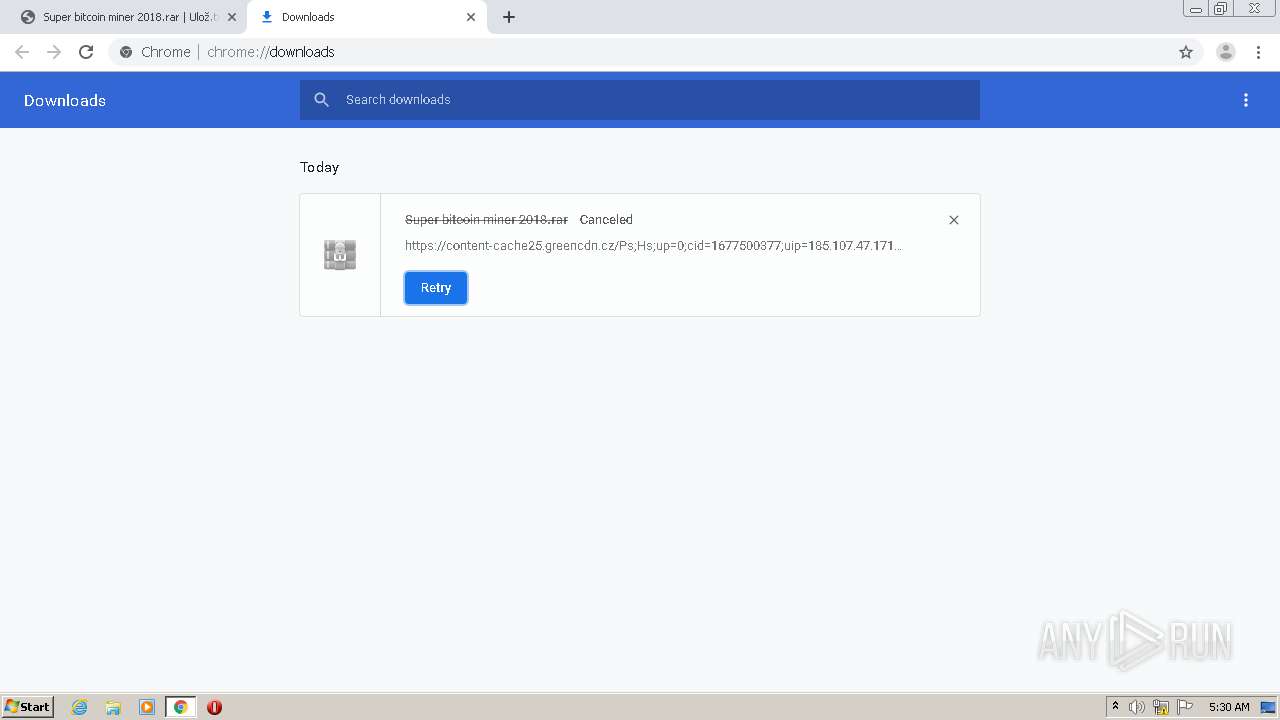Screen dimensions: 1280x720
Task: Open the Downloads page more-actions menu
Action: point(1246,100)
